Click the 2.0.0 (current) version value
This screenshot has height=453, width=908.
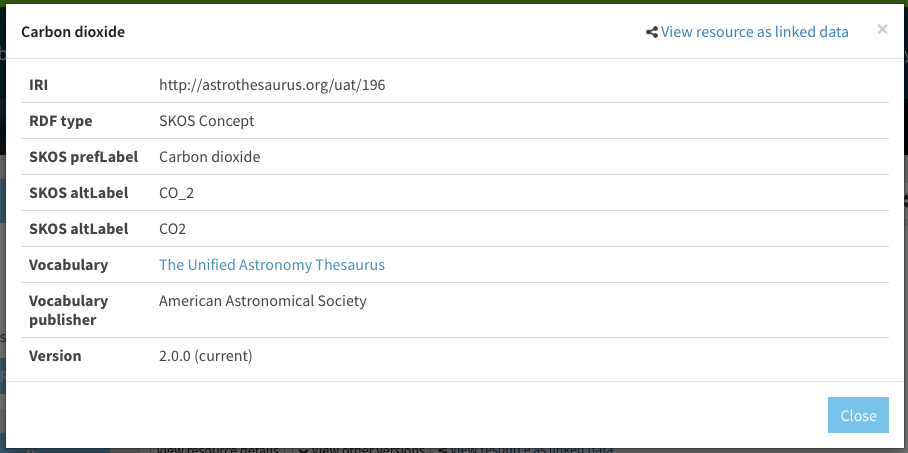tap(205, 356)
